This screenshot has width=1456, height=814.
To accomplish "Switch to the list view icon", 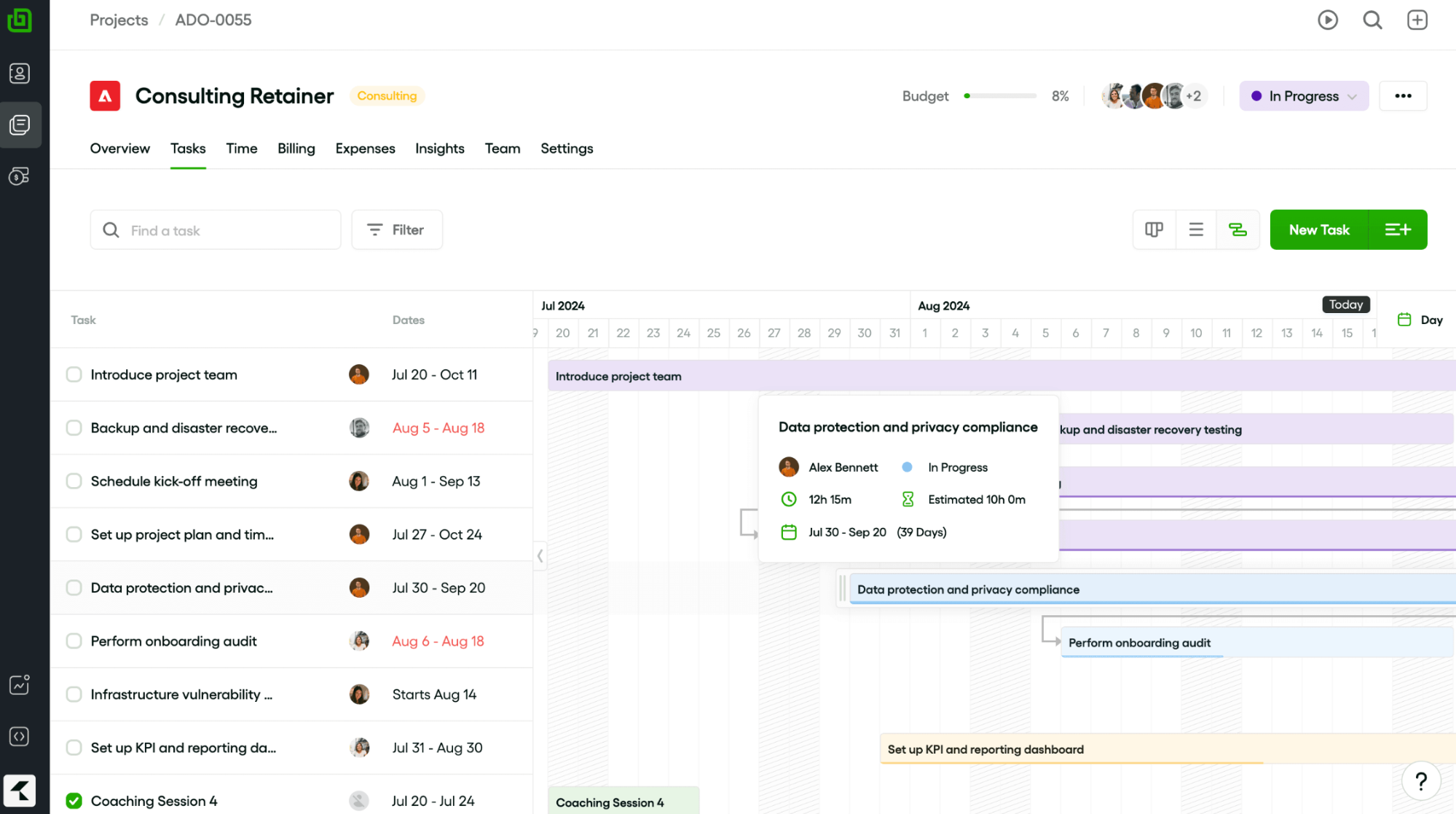I will tap(1195, 229).
